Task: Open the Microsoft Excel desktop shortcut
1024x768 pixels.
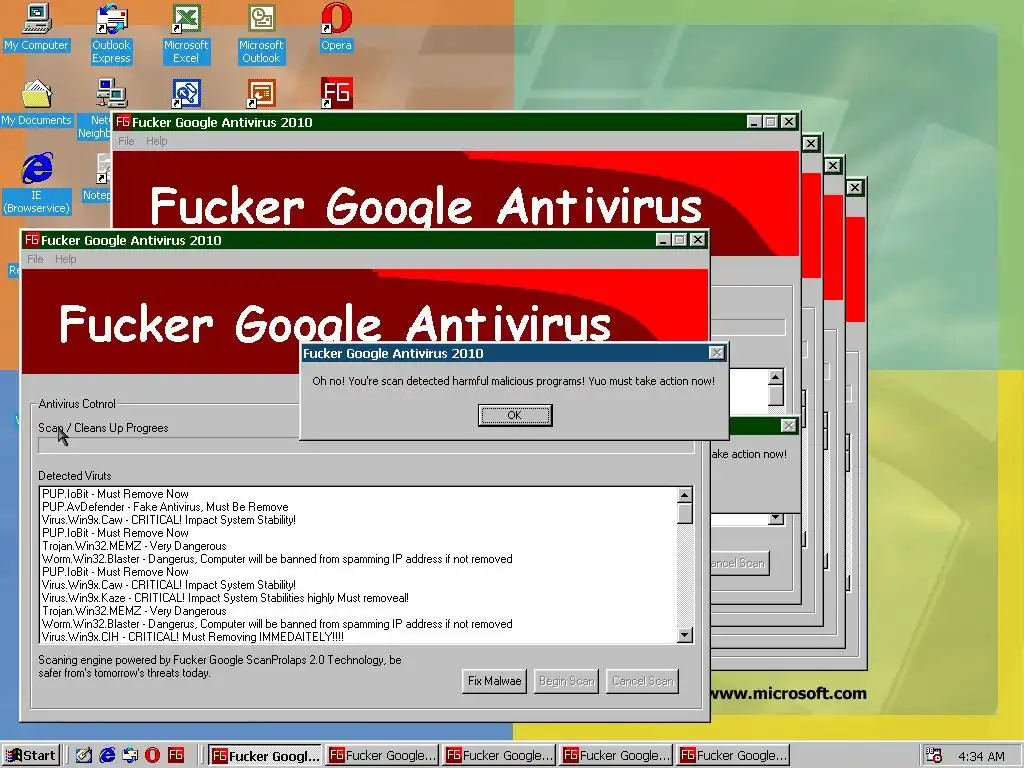Action: tap(186, 34)
